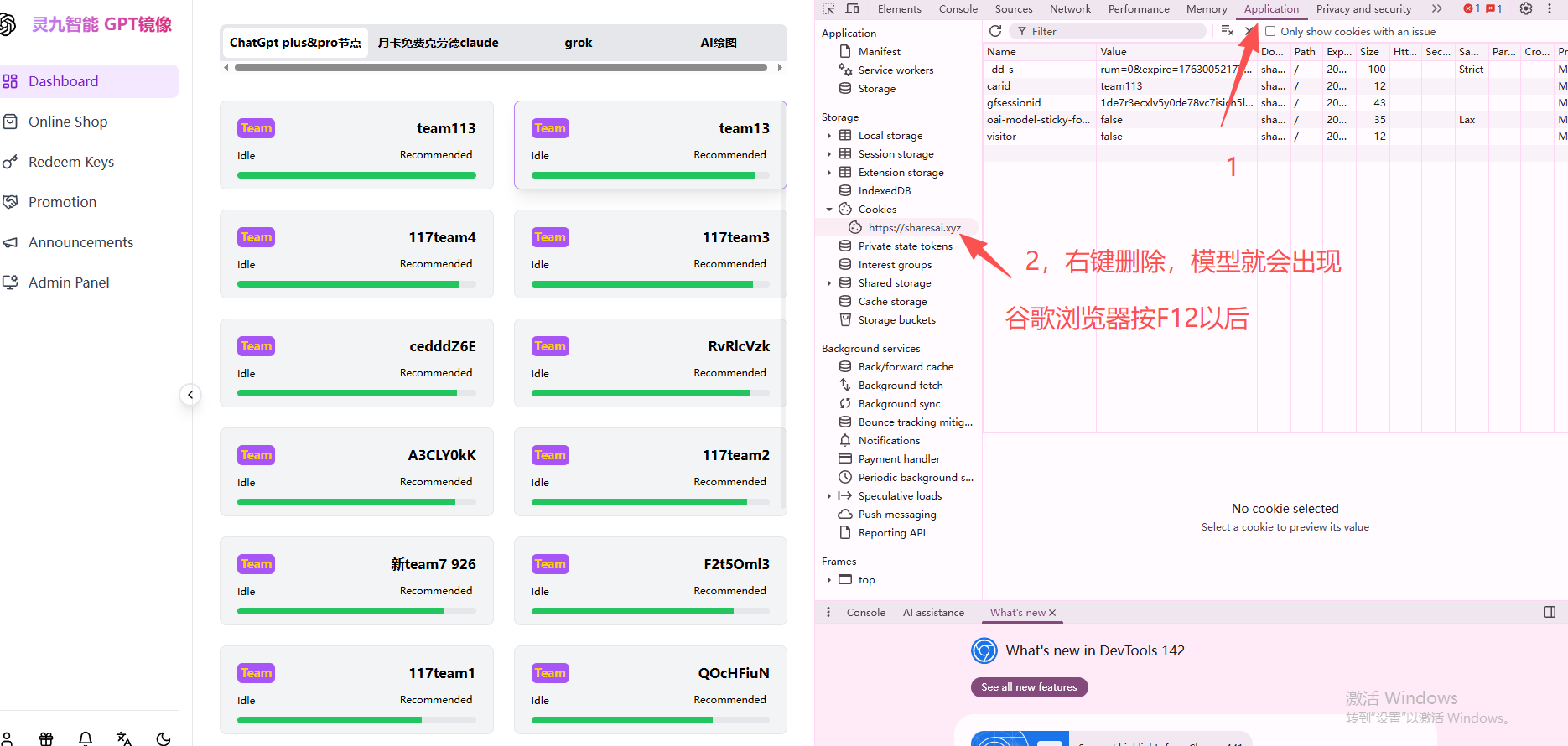This screenshot has width=1568, height=746.
Task: Select the QOcHFiuN card
Action: point(651,690)
